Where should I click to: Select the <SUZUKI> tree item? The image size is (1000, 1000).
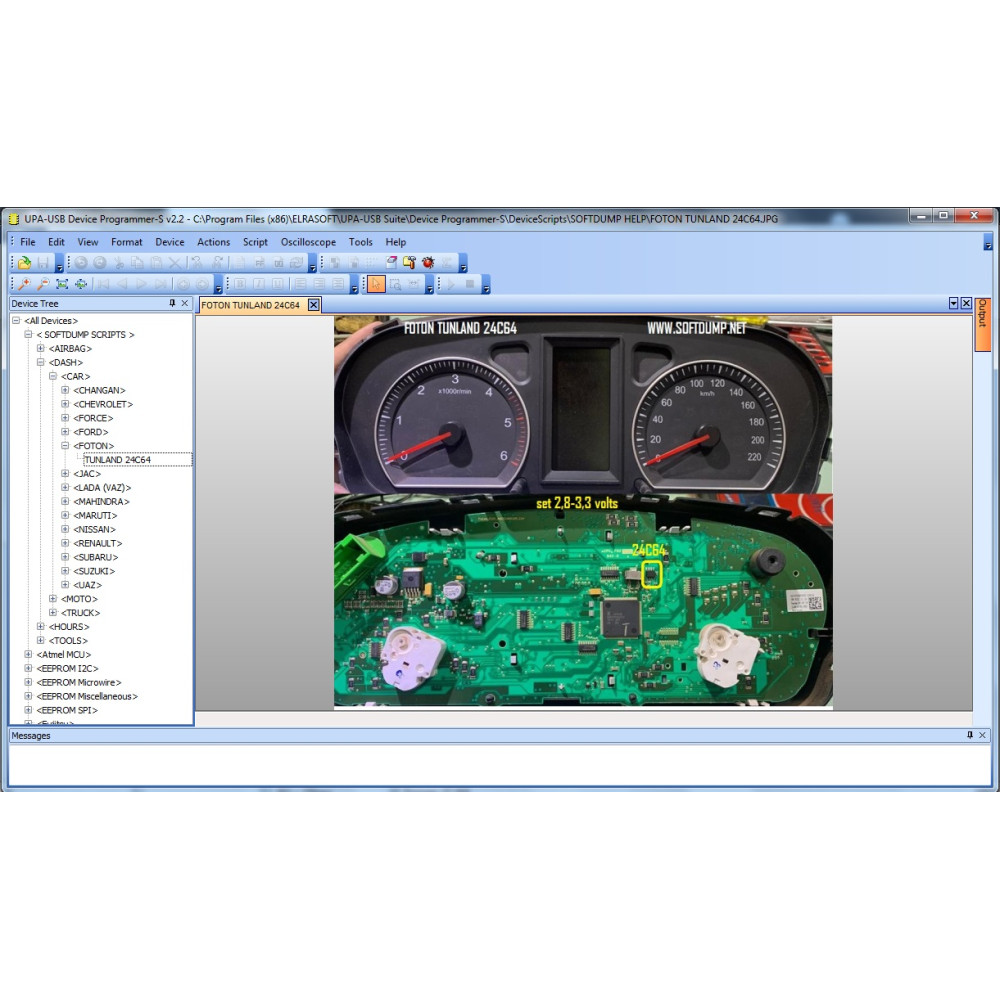pyautogui.click(x=94, y=571)
